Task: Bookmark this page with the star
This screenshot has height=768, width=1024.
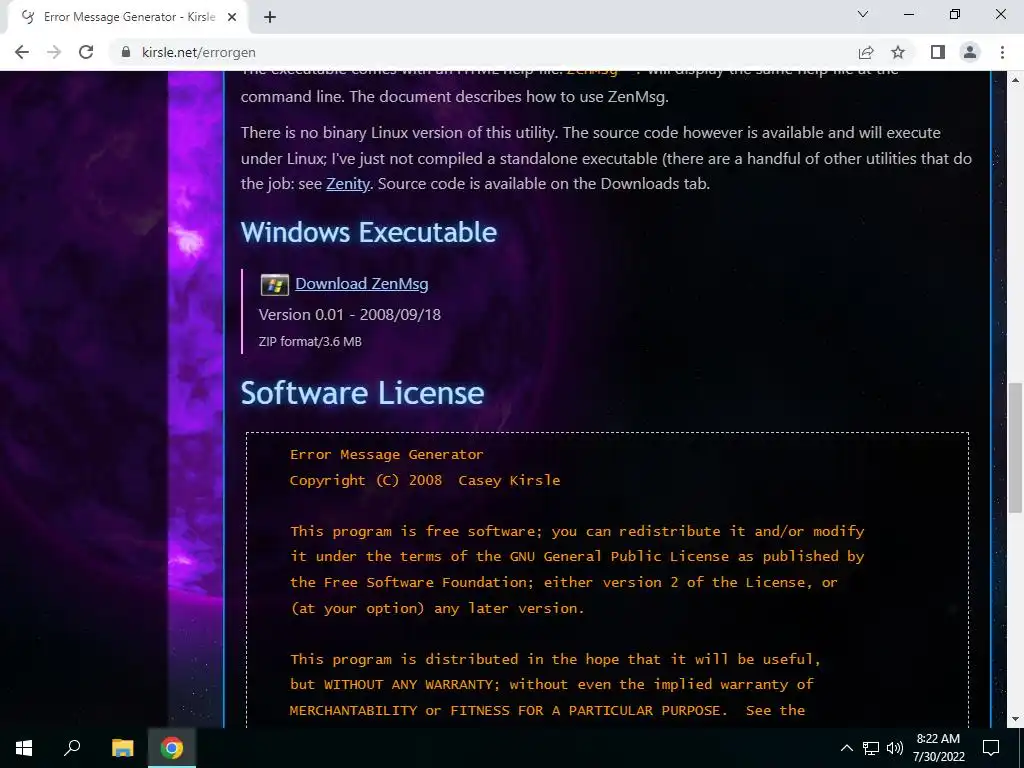Action: click(x=898, y=52)
